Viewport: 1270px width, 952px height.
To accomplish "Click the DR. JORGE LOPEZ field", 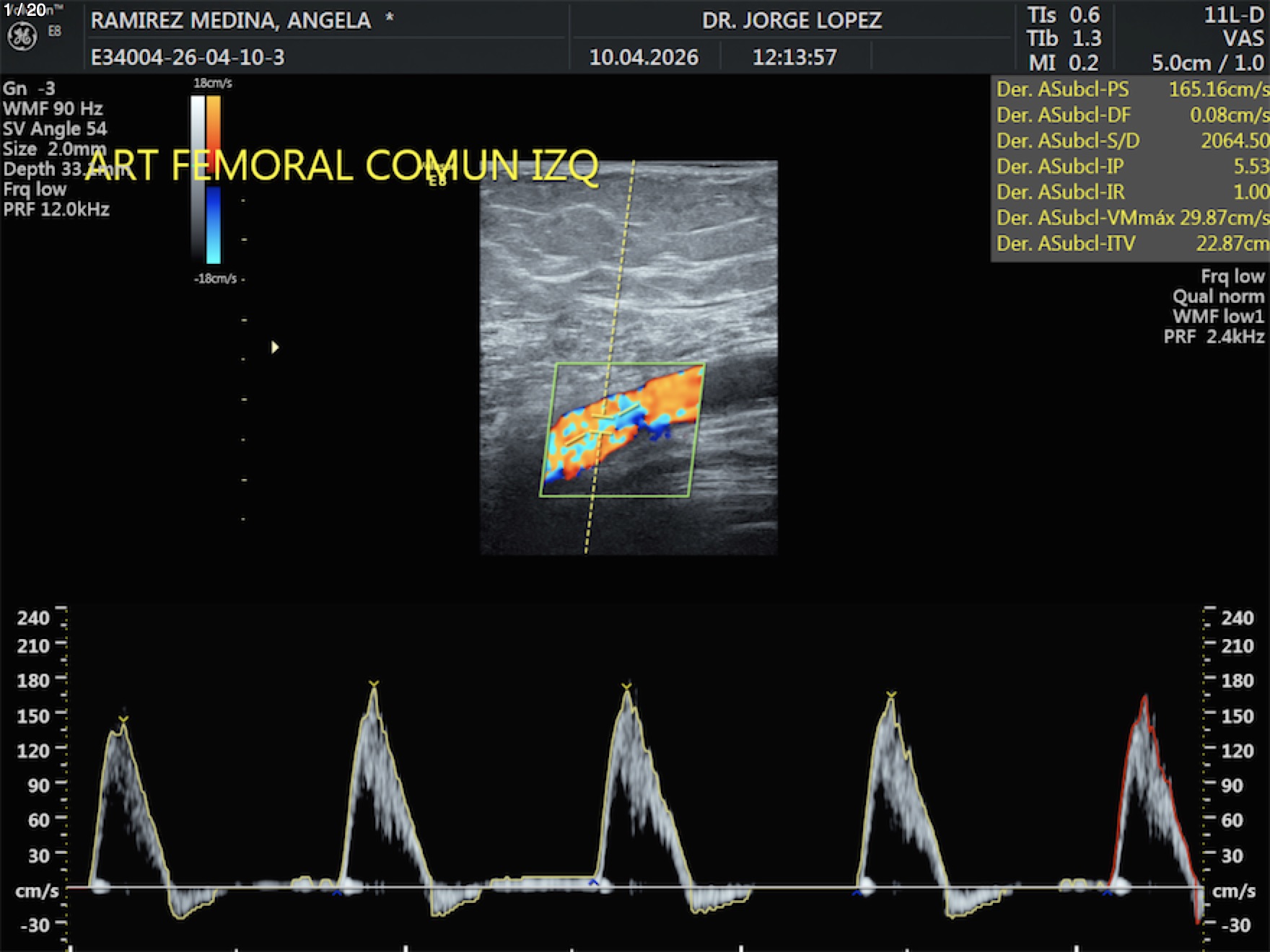I will [792, 20].
